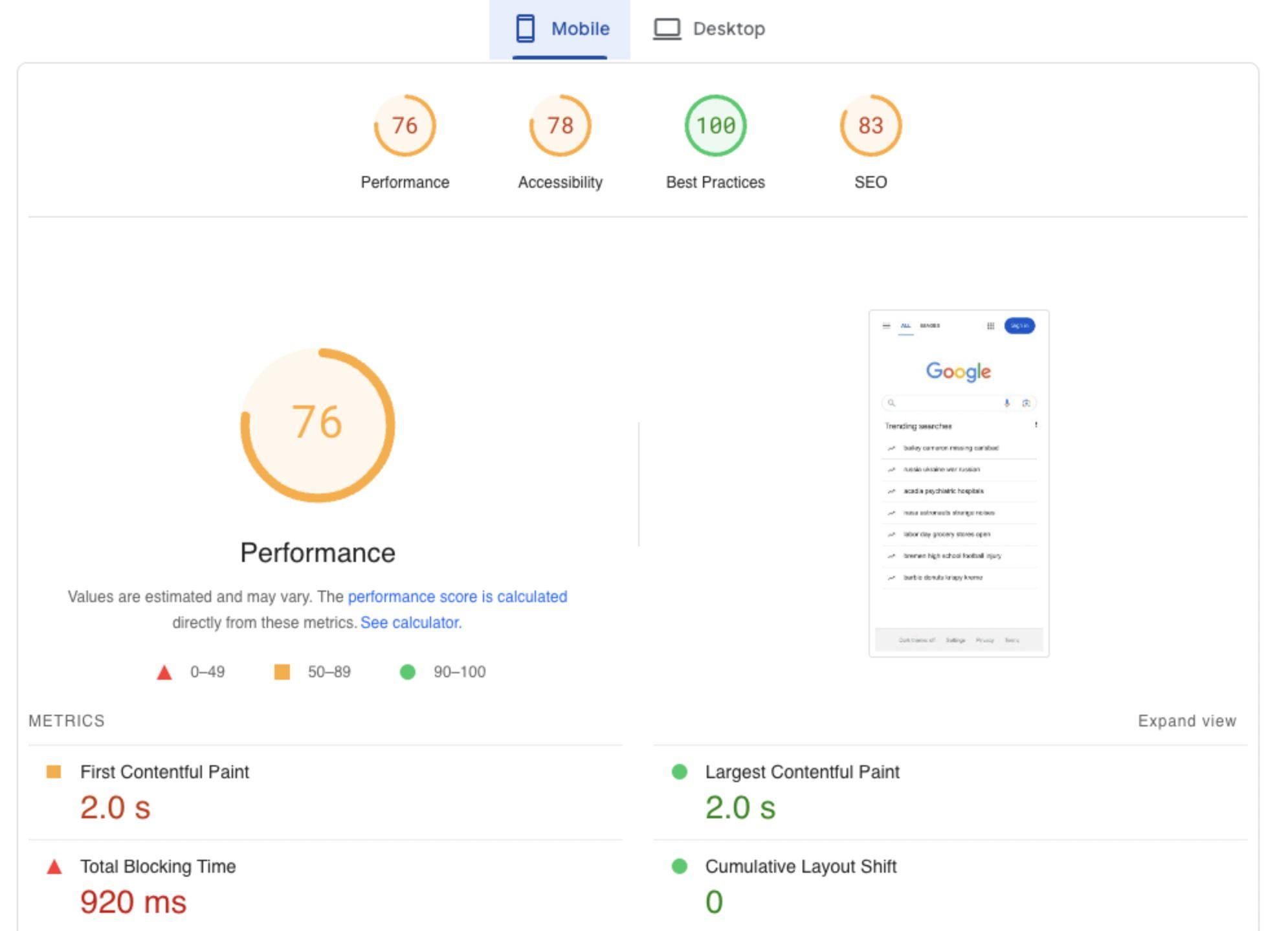Click the orange square beside First Contentful Paint
The height and width of the screenshot is (931, 1288).
[x=54, y=772]
